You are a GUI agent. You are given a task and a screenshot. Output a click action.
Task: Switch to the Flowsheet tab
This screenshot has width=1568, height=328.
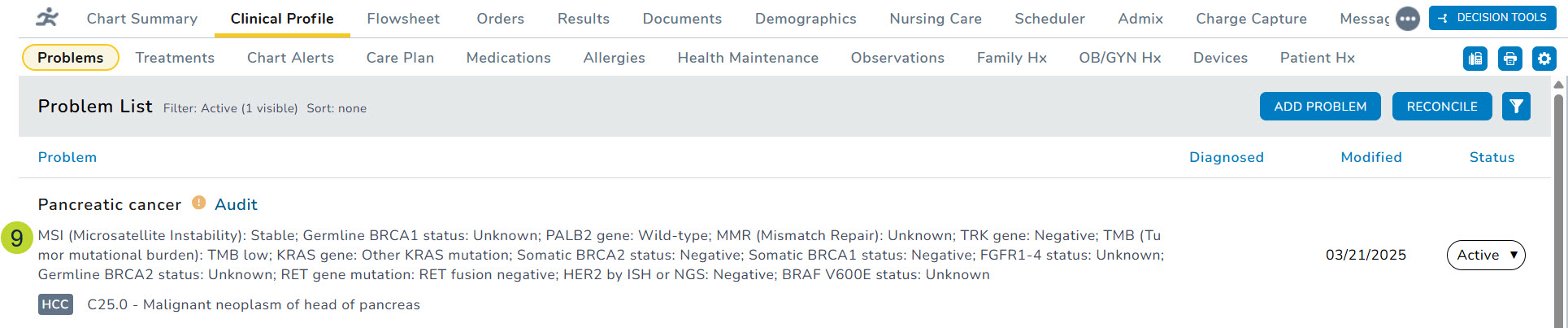tap(402, 19)
